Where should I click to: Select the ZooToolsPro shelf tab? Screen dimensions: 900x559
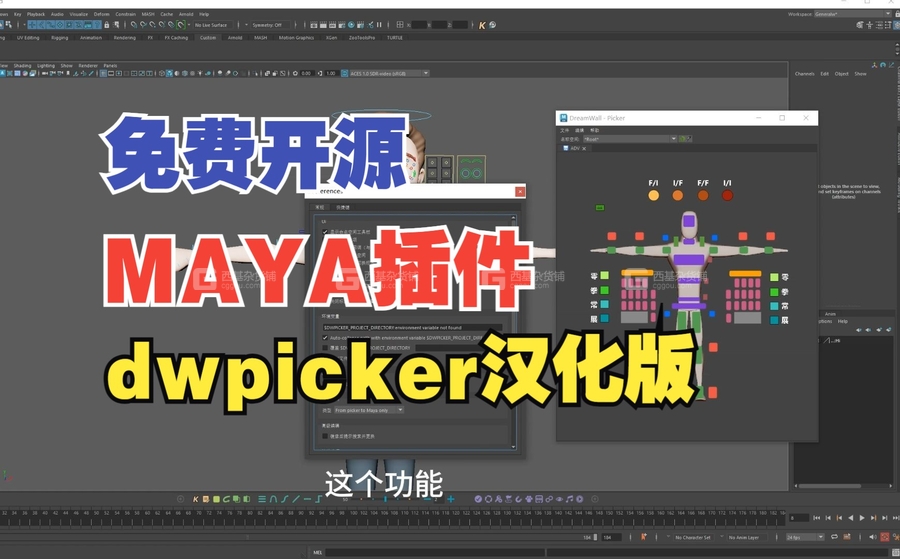click(362, 38)
